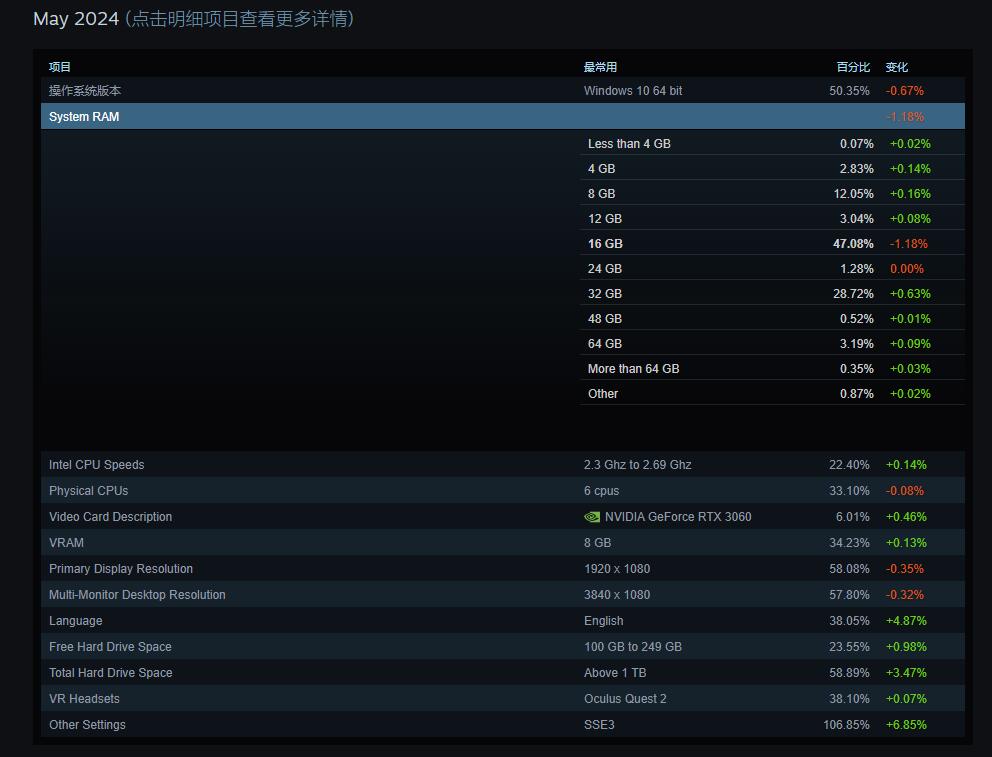Show Free Hard Drive Space details
Viewport: 992px width, 757px height.
110,647
